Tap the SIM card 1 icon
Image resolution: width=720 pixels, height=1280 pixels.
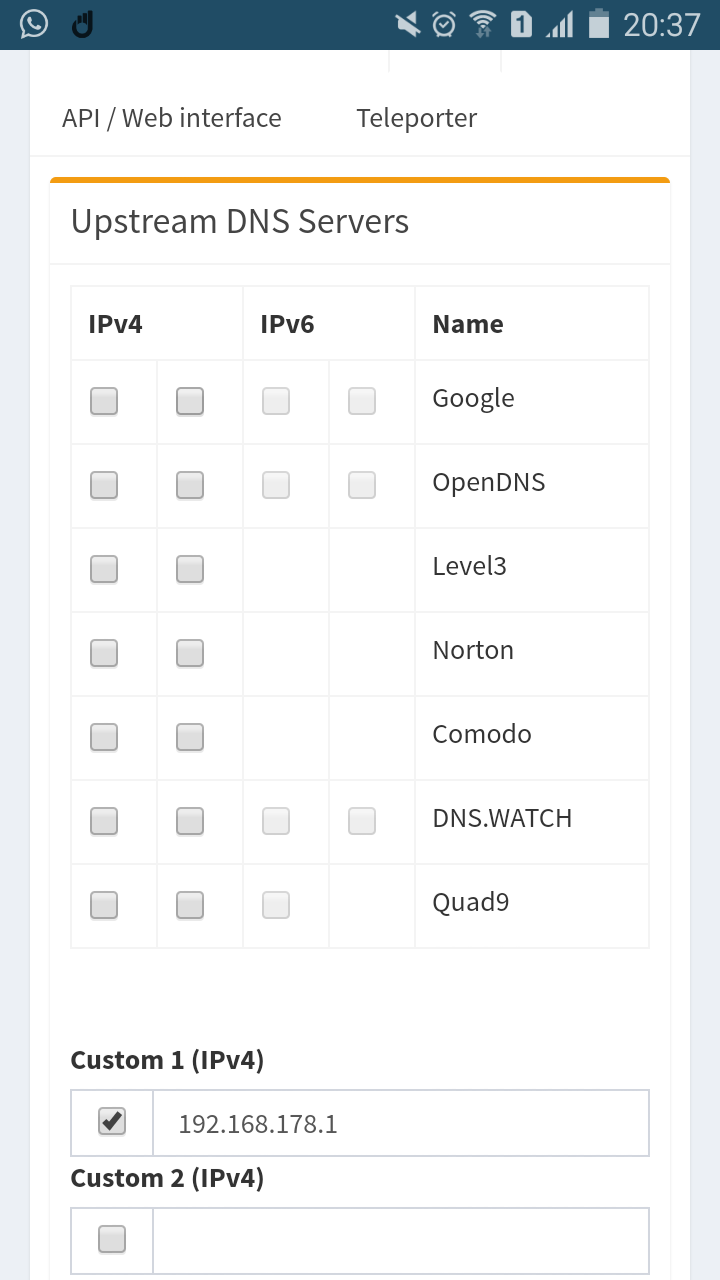coord(521,24)
